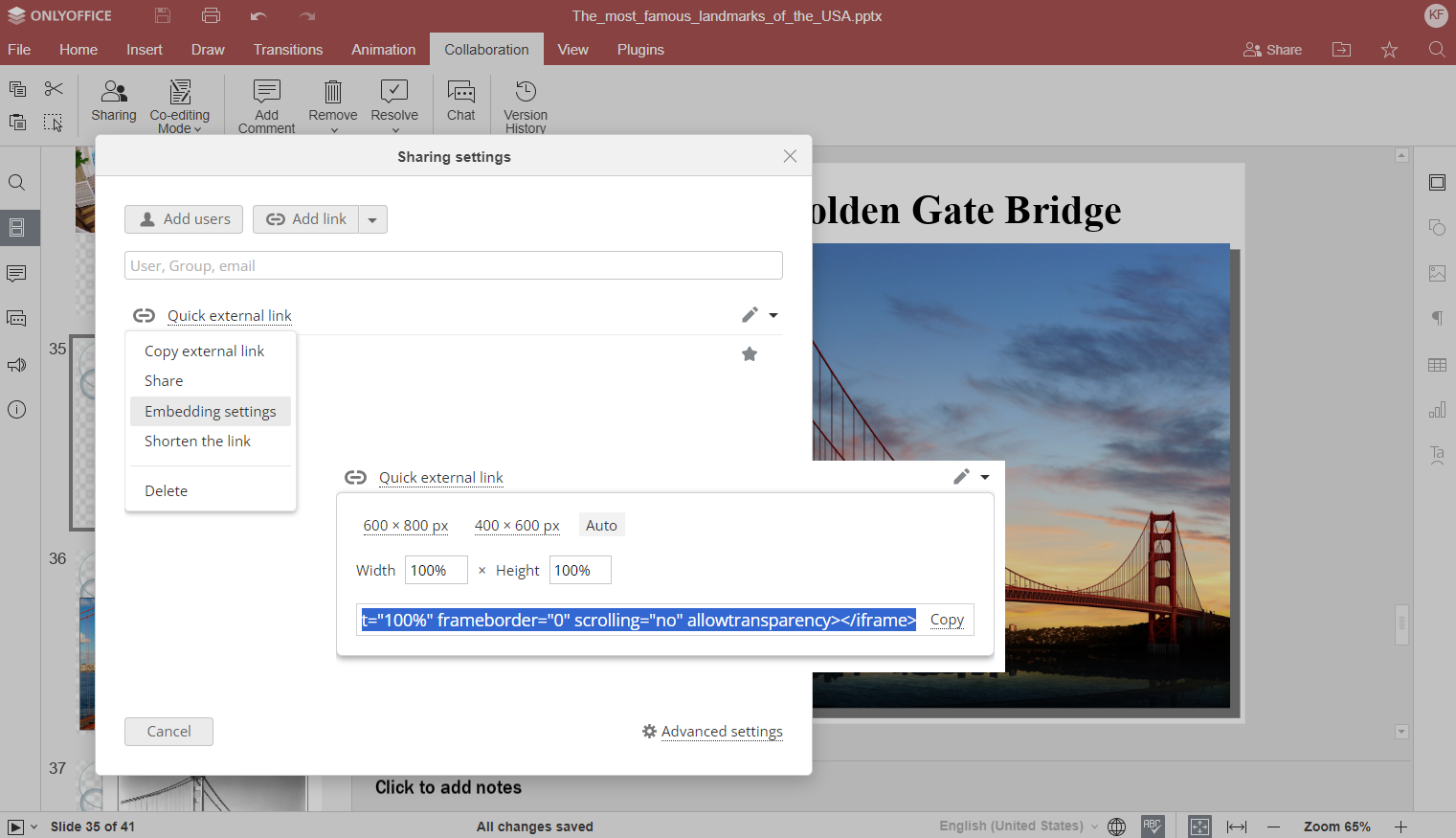
Task: Switch to the Transitions tab
Action: pos(287,50)
